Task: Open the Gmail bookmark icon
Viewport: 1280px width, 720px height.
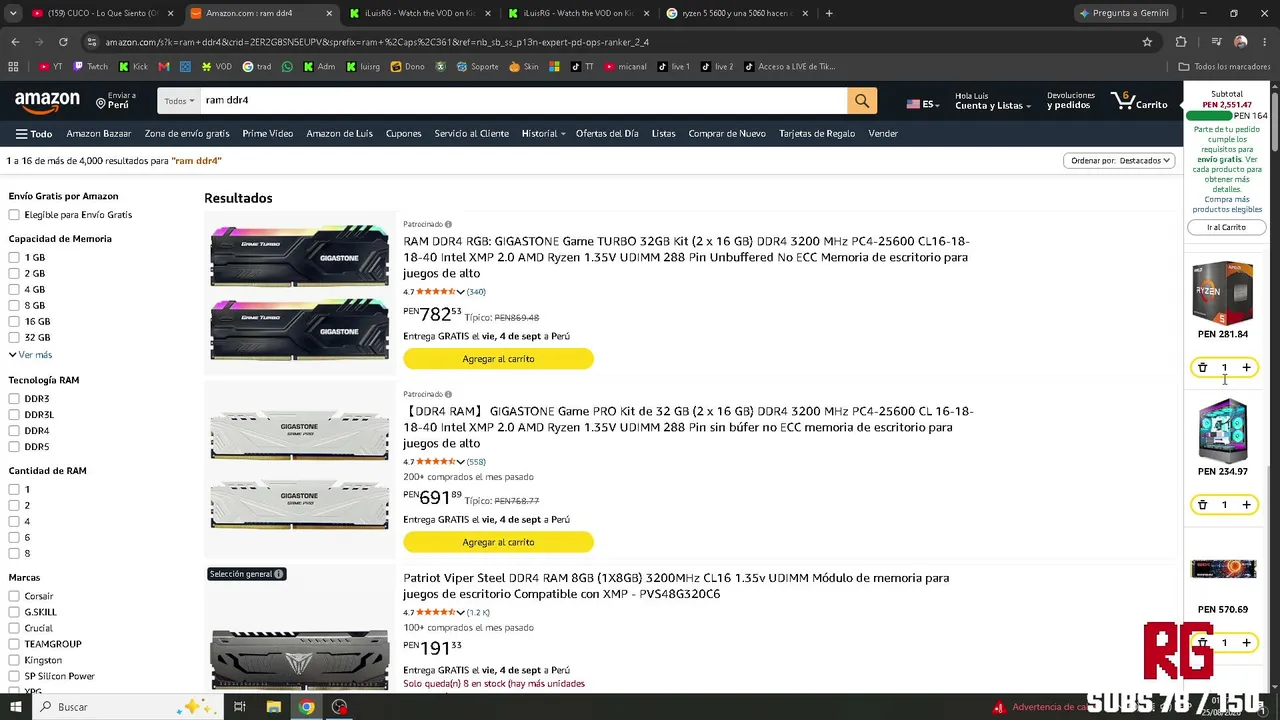Action: tap(164, 67)
